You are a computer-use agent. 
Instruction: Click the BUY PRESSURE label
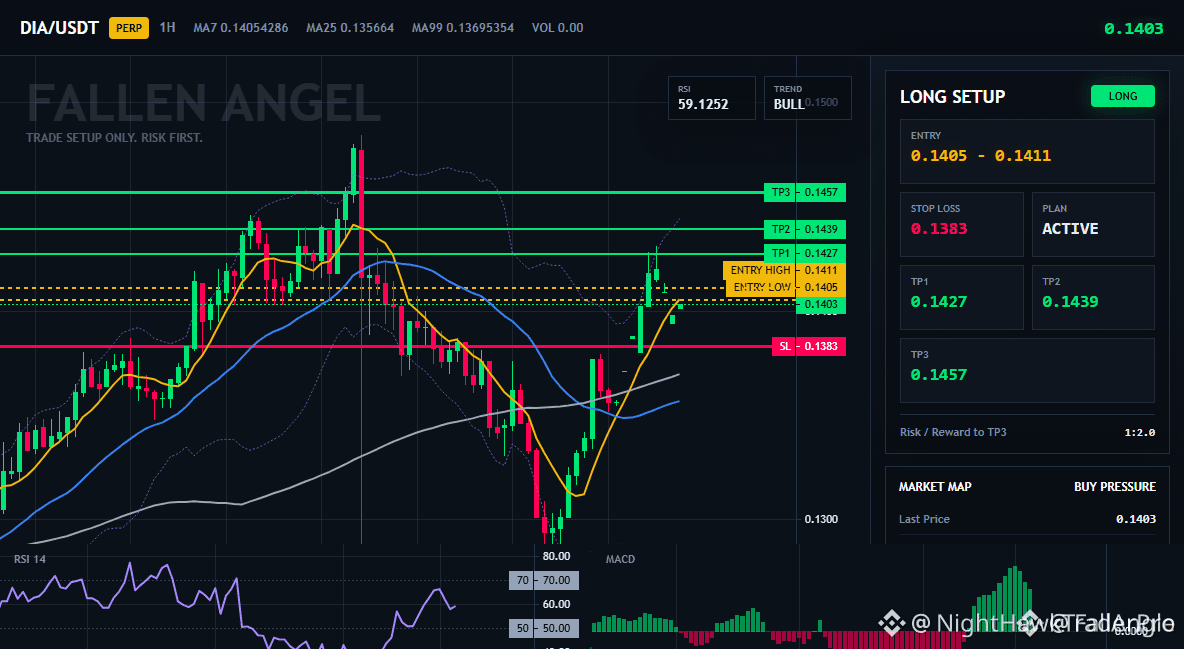1115,487
